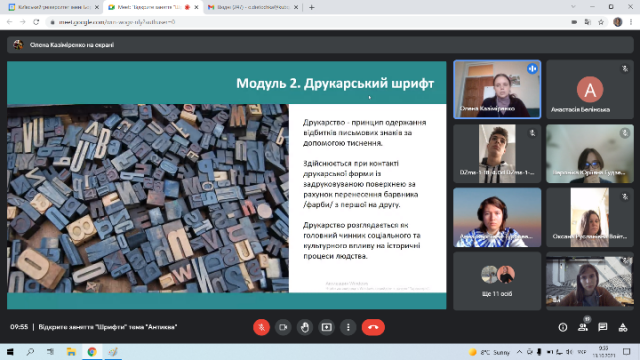The width and height of the screenshot is (640, 360).
Task: Show the participants list icon
Action: (x=583, y=327)
